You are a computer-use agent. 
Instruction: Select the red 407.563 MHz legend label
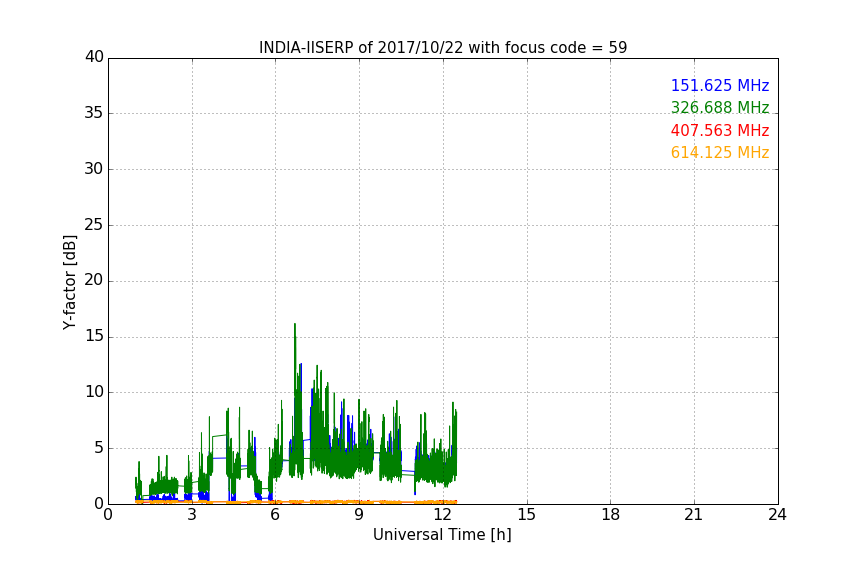tap(720, 130)
